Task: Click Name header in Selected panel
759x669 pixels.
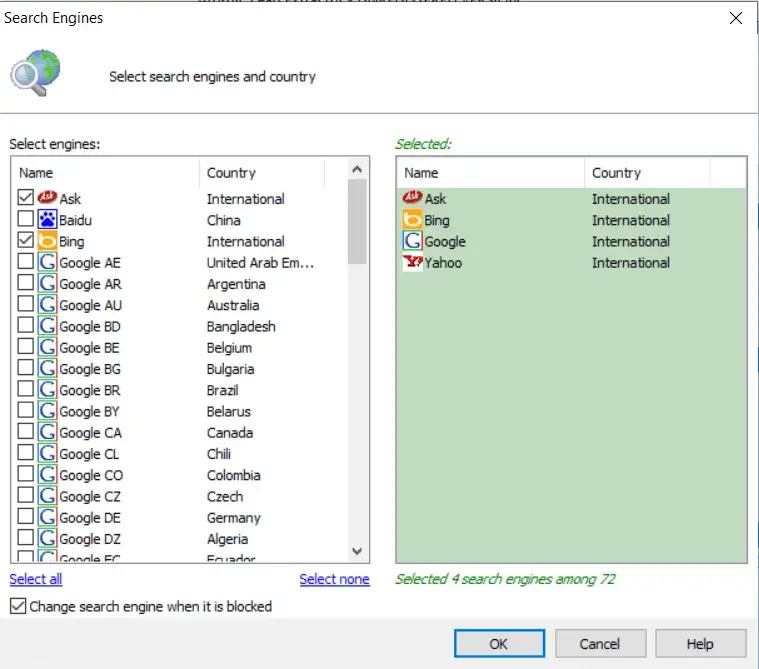Action: click(490, 173)
